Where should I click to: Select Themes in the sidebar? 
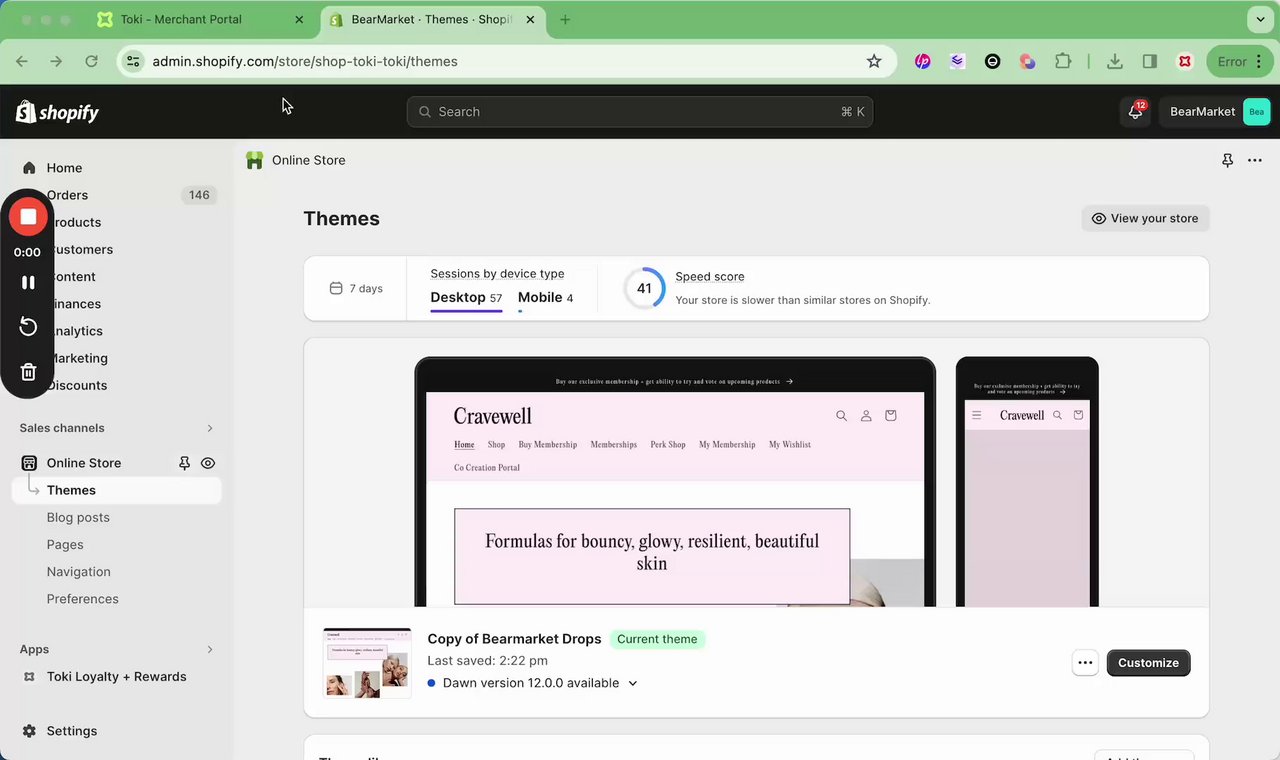[118, 490]
